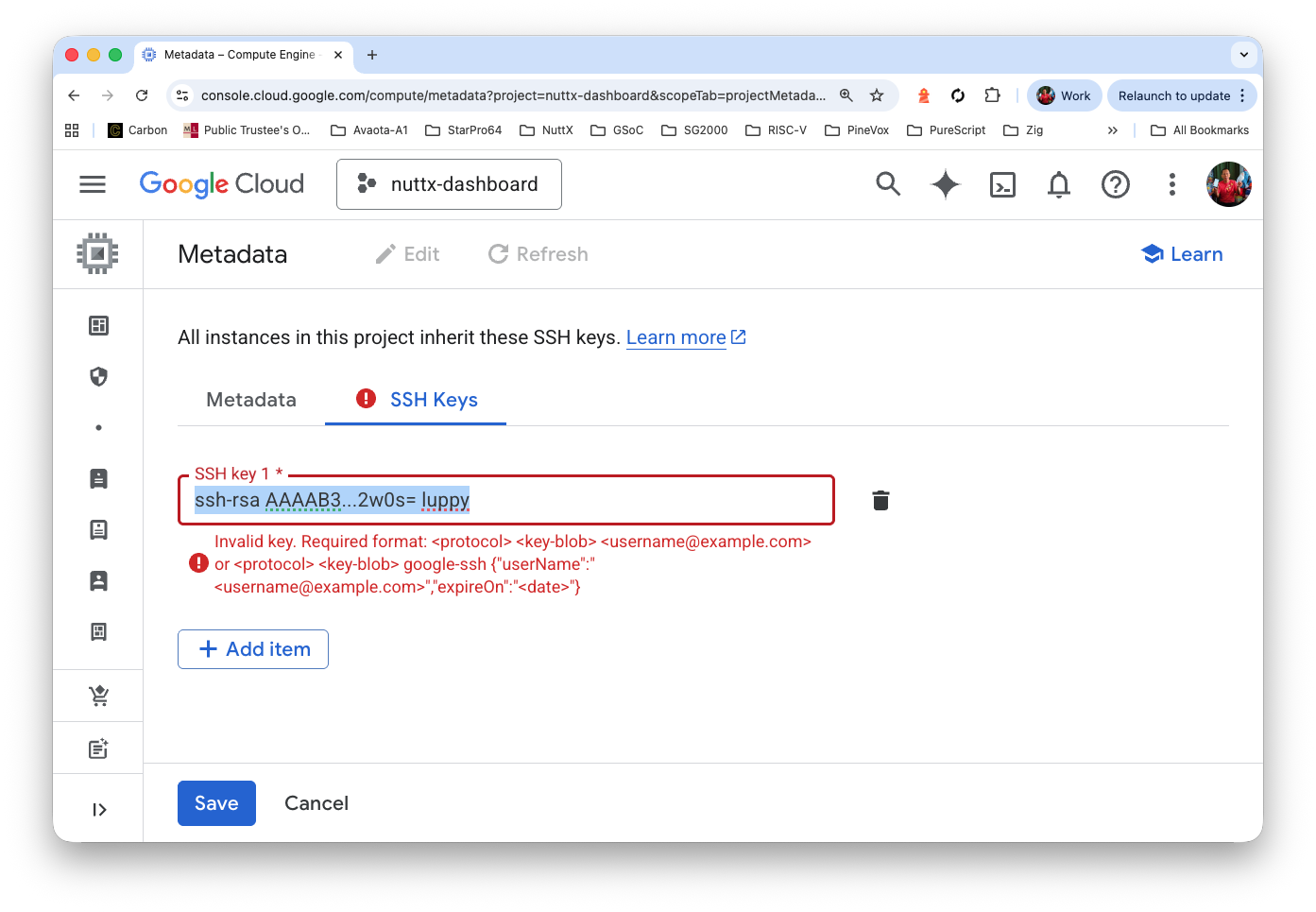Show hidden bookmarks overflow chevron
The image size is (1316, 912).
click(x=1112, y=130)
